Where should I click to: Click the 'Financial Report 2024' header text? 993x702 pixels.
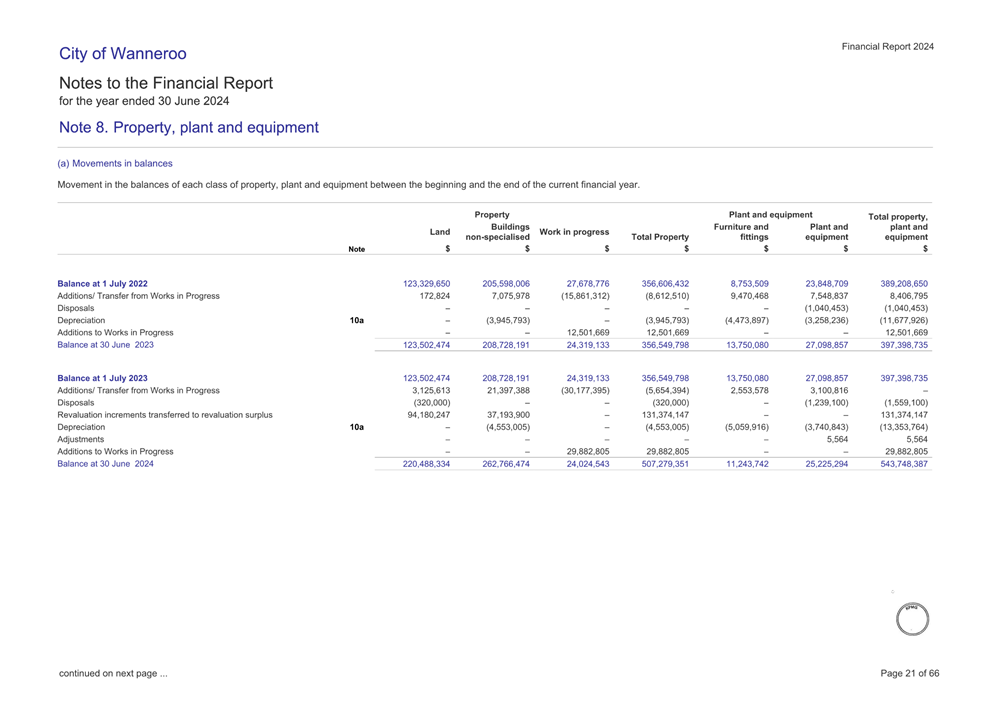pyautogui.click(x=887, y=47)
